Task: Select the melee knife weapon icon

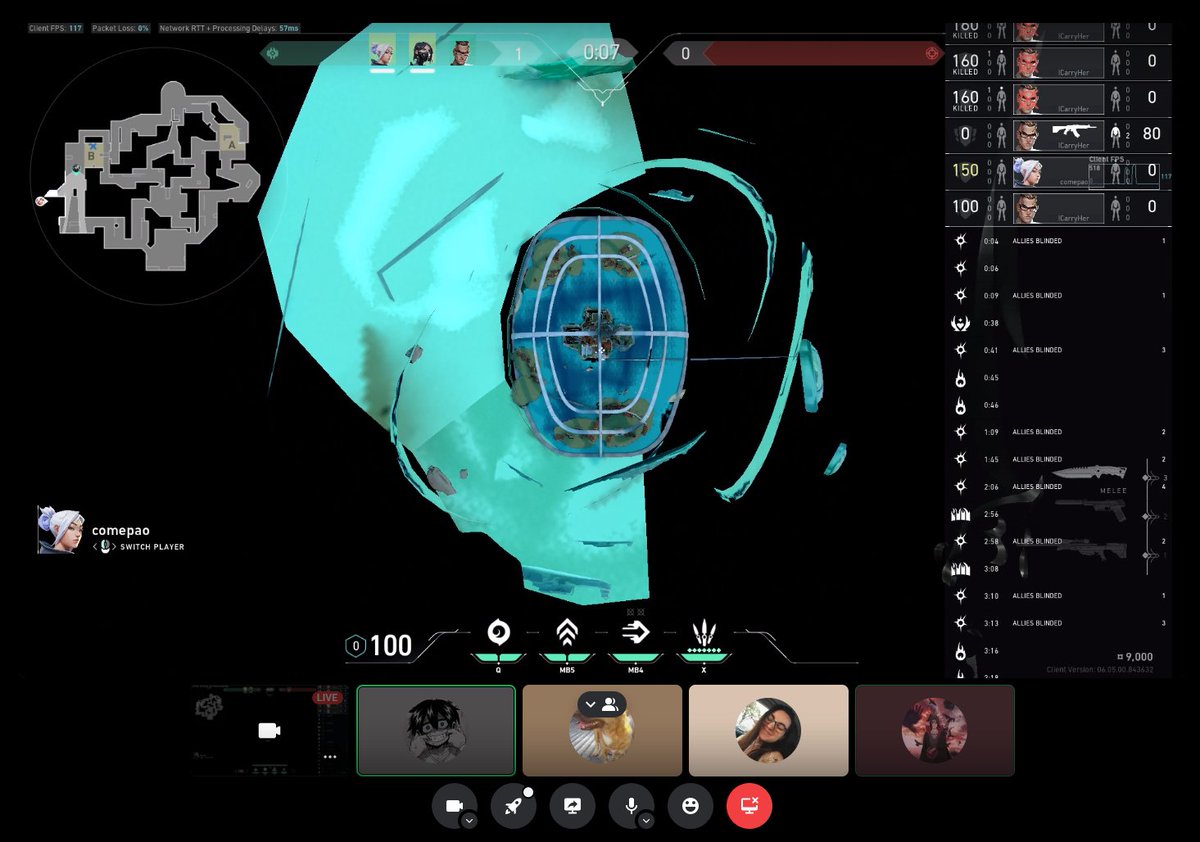Action: [1089, 473]
